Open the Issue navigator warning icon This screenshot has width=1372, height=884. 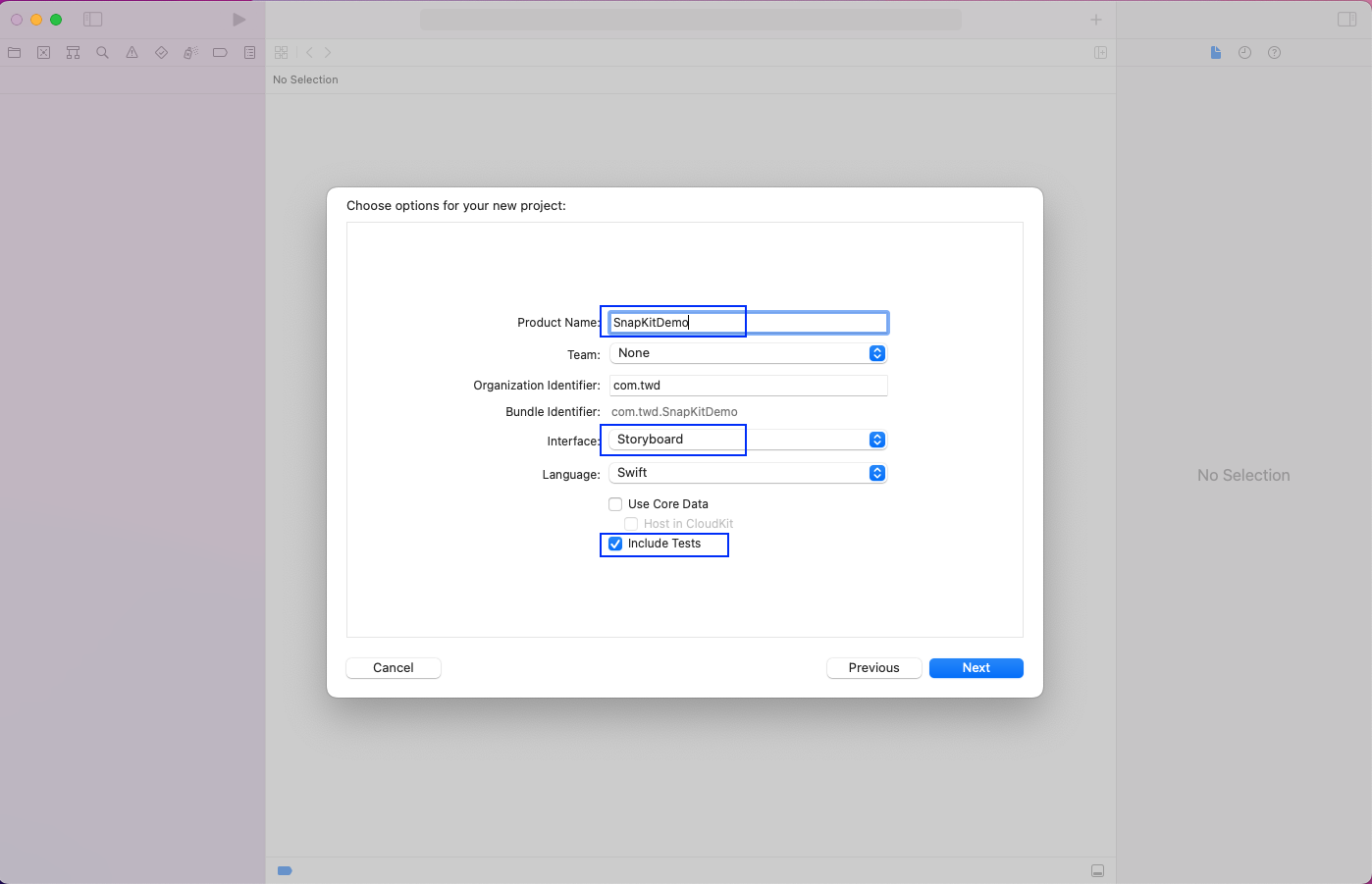click(132, 53)
